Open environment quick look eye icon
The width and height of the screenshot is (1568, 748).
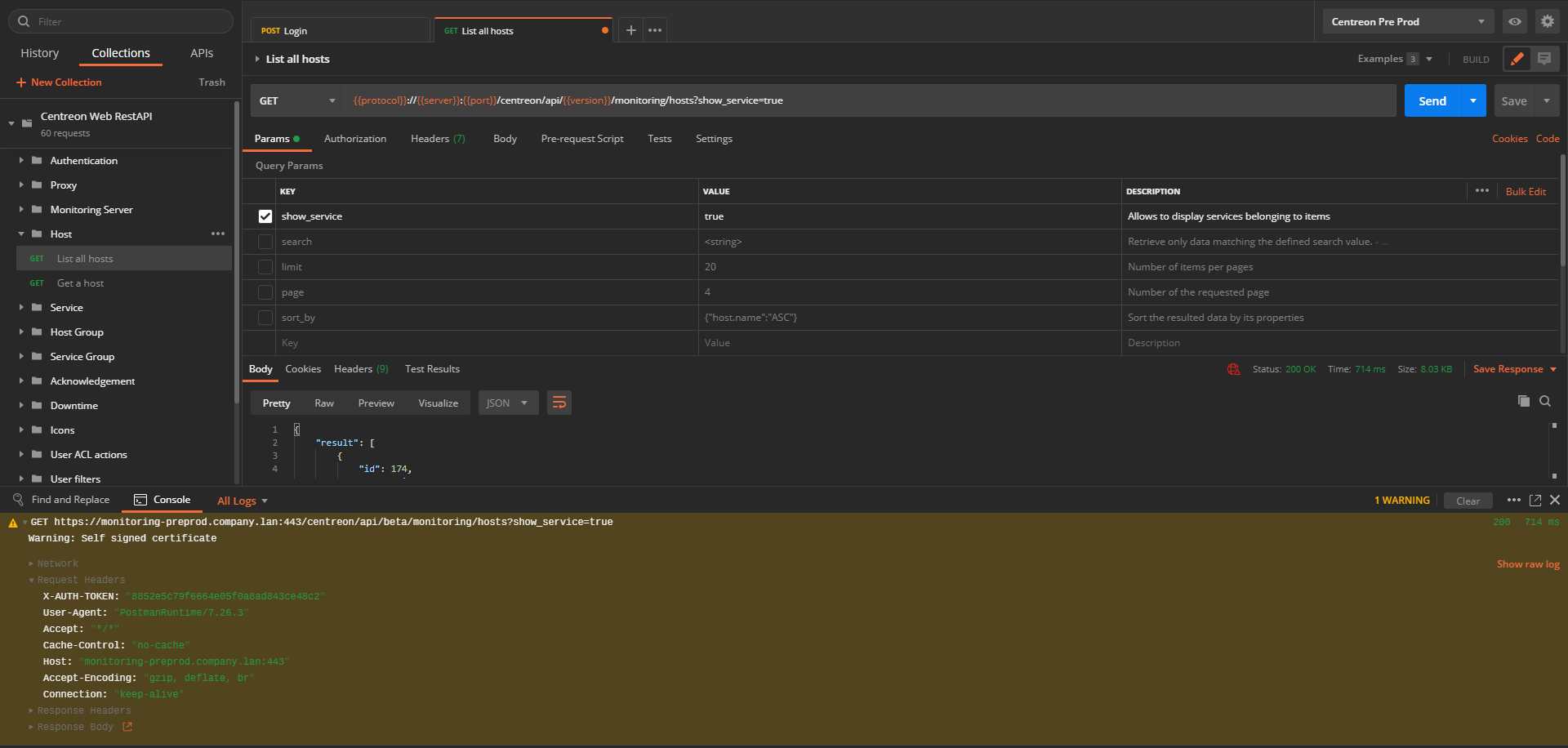[1514, 22]
